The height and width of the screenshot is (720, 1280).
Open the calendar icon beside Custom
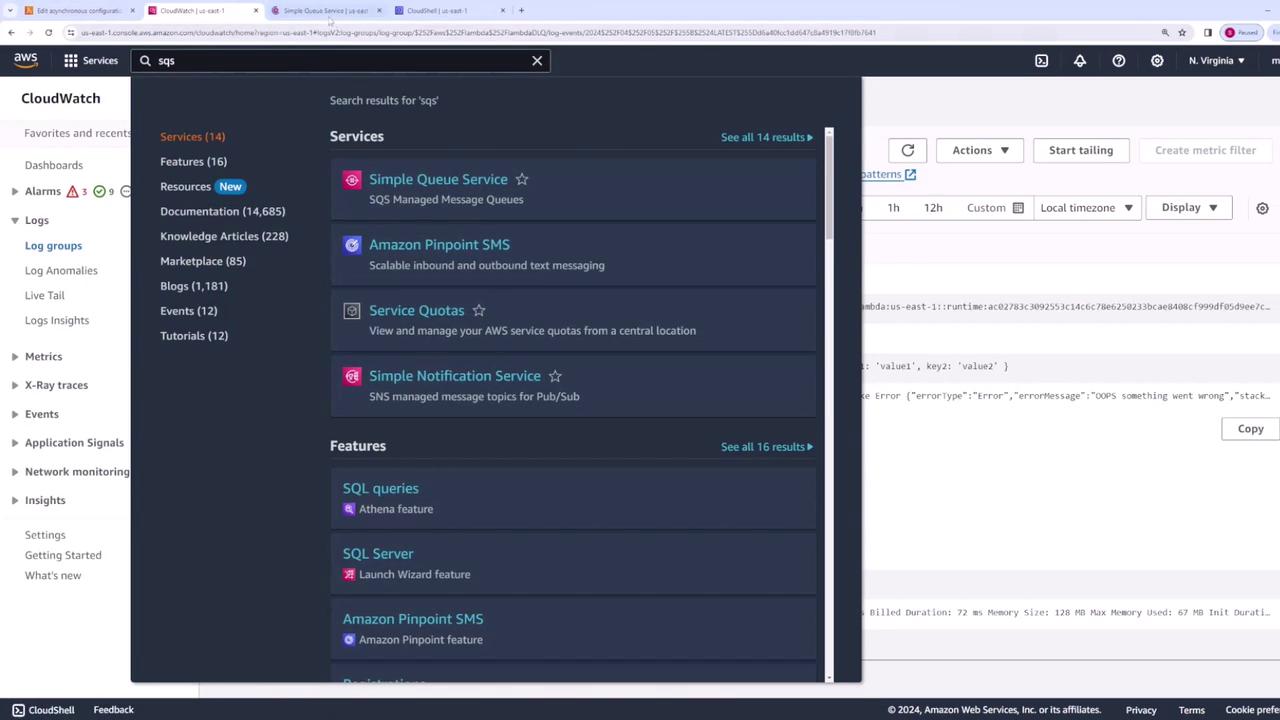(1018, 208)
